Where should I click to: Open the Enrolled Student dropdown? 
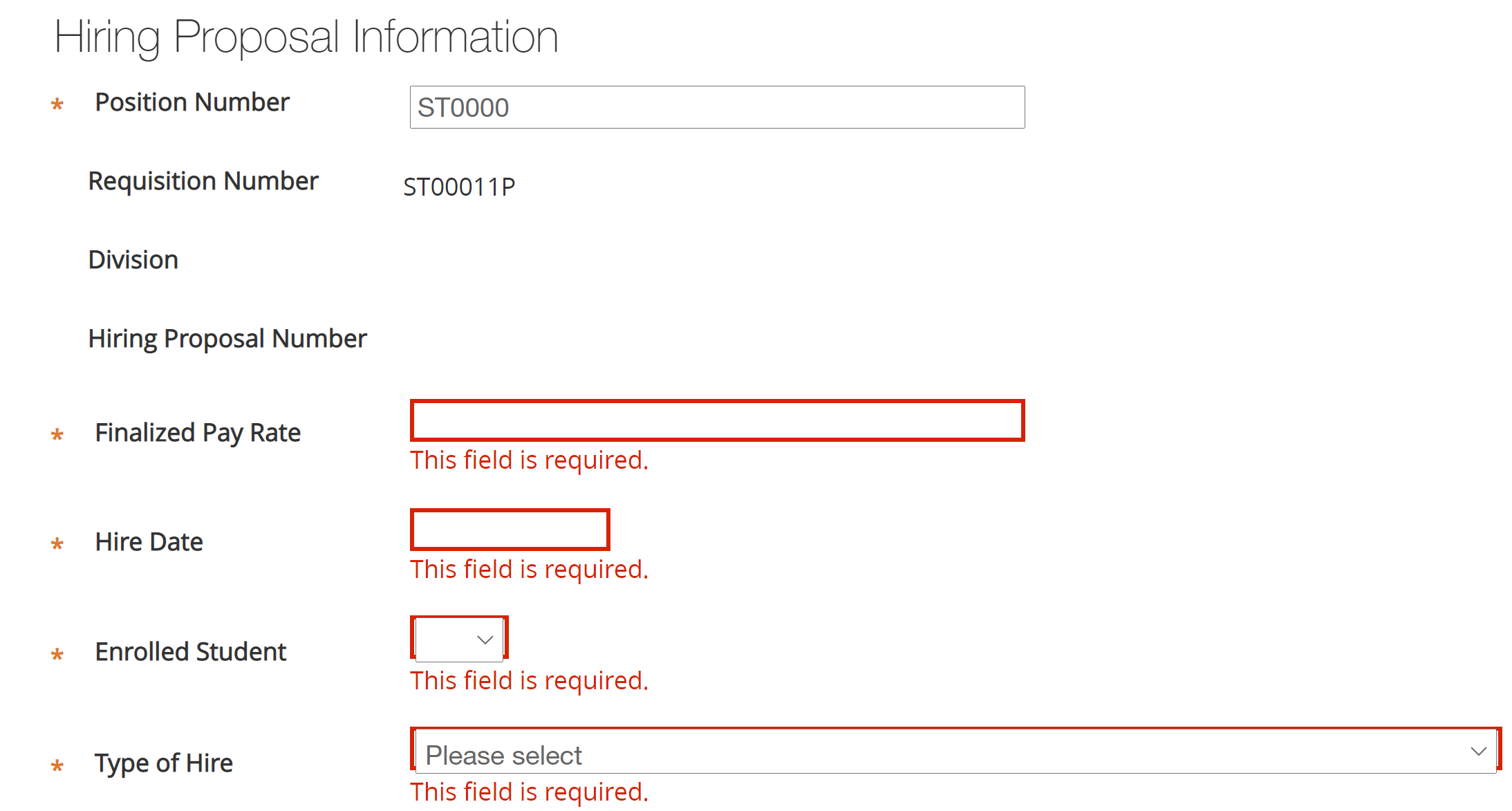pyautogui.click(x=460, y=640)
